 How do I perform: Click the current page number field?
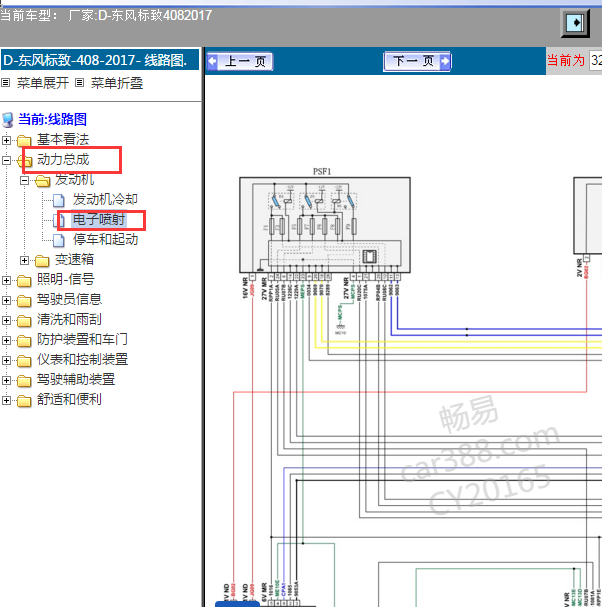point(595,60)
